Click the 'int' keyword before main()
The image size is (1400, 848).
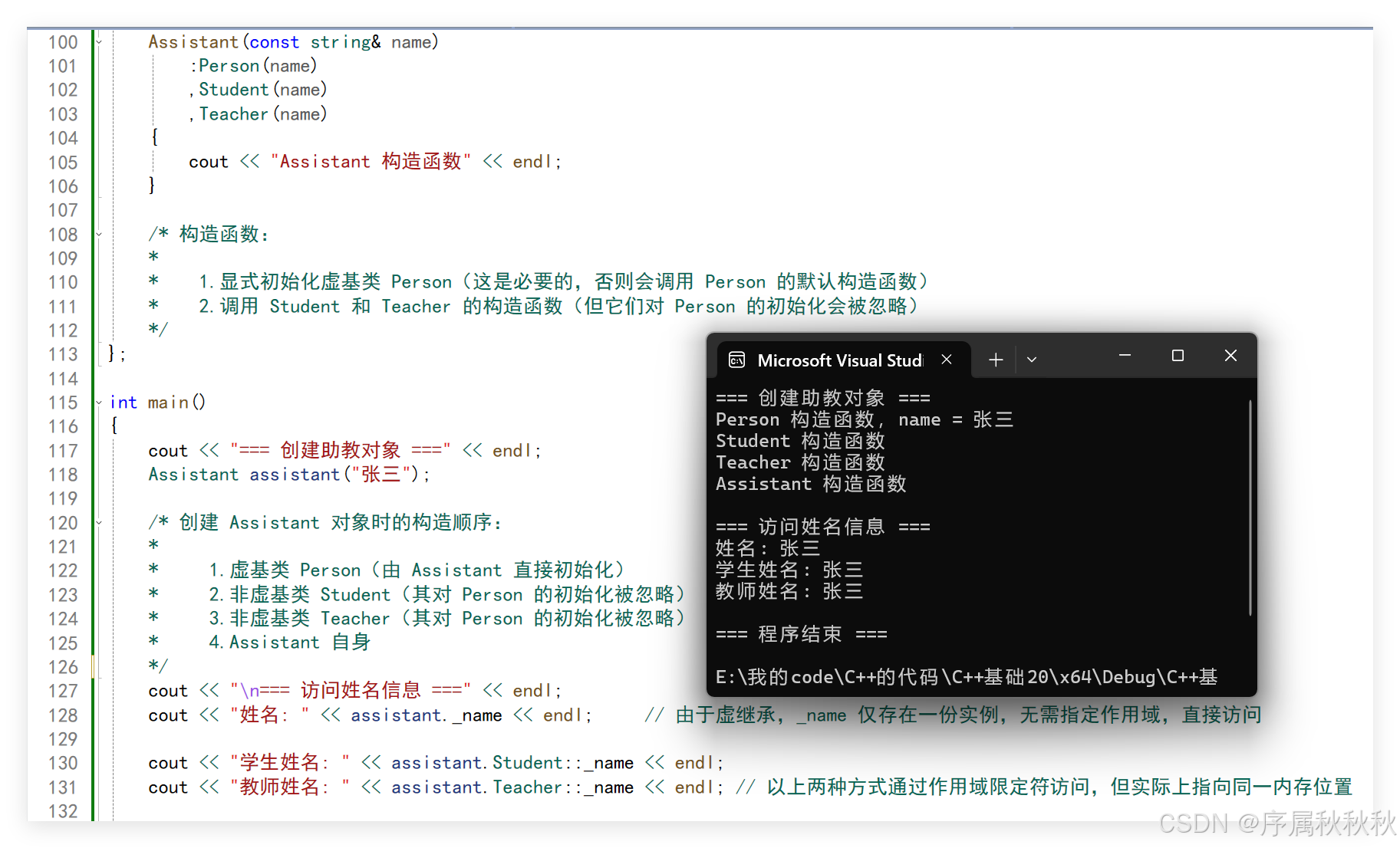coord(124,403)
